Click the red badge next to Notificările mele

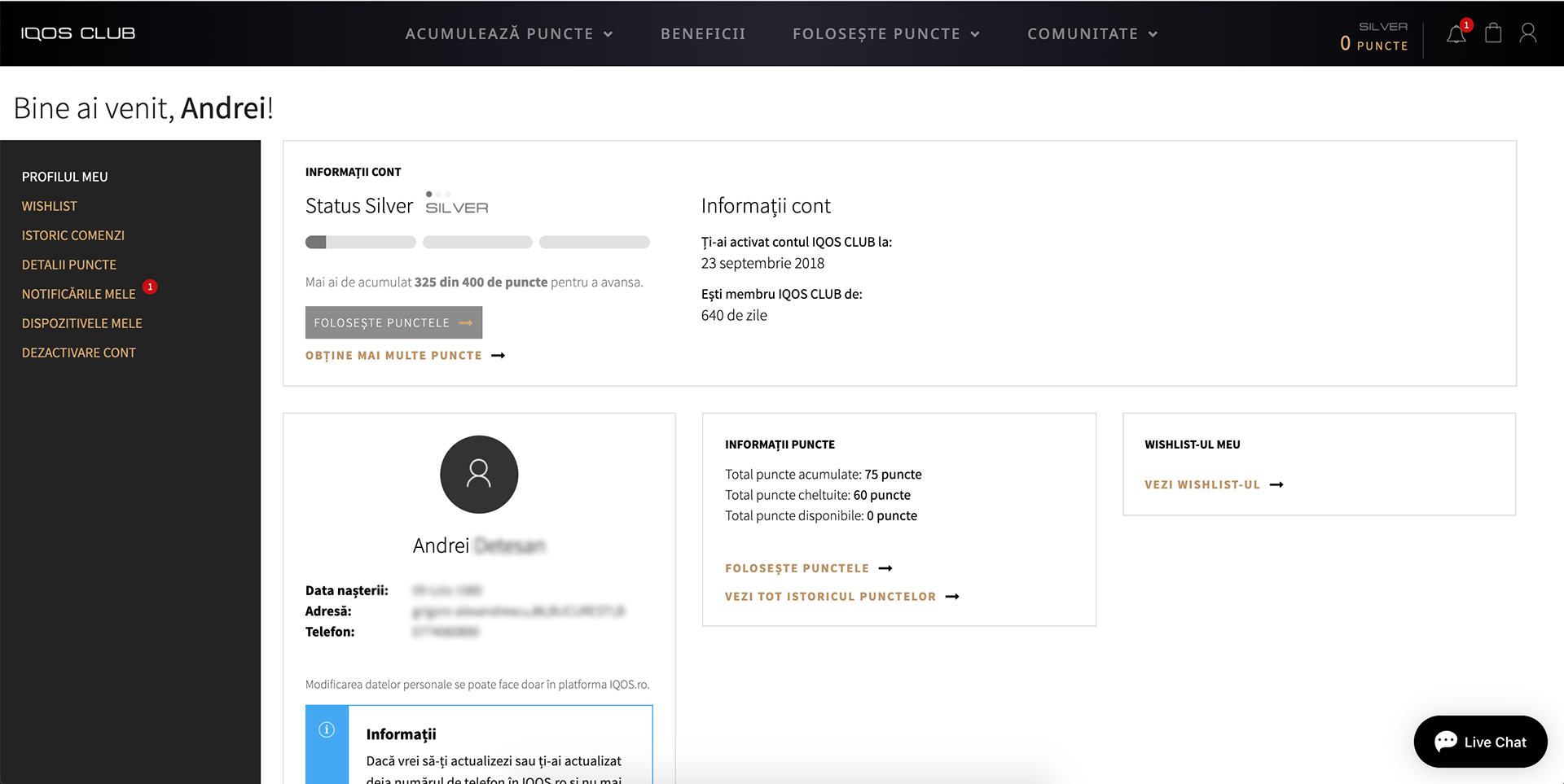(x=150, y=287)
